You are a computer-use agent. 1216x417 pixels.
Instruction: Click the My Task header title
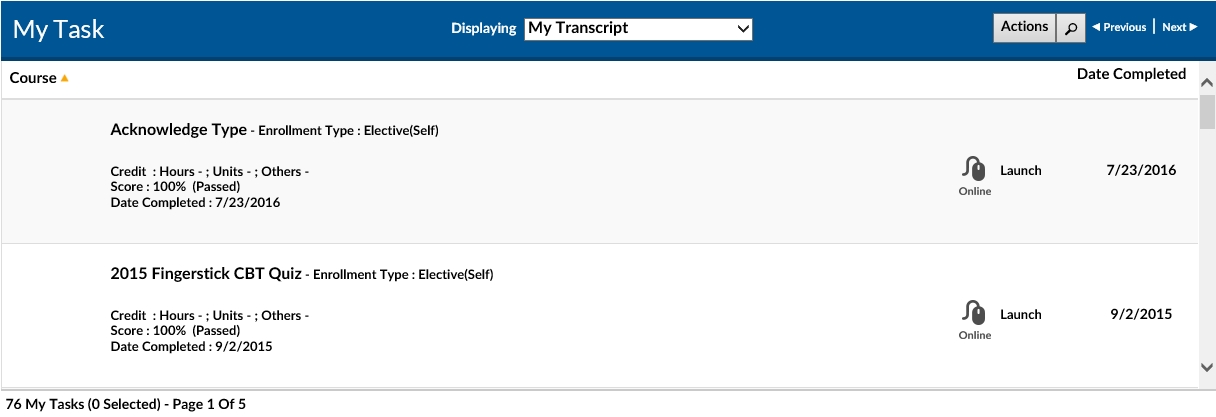coord(59,29)
